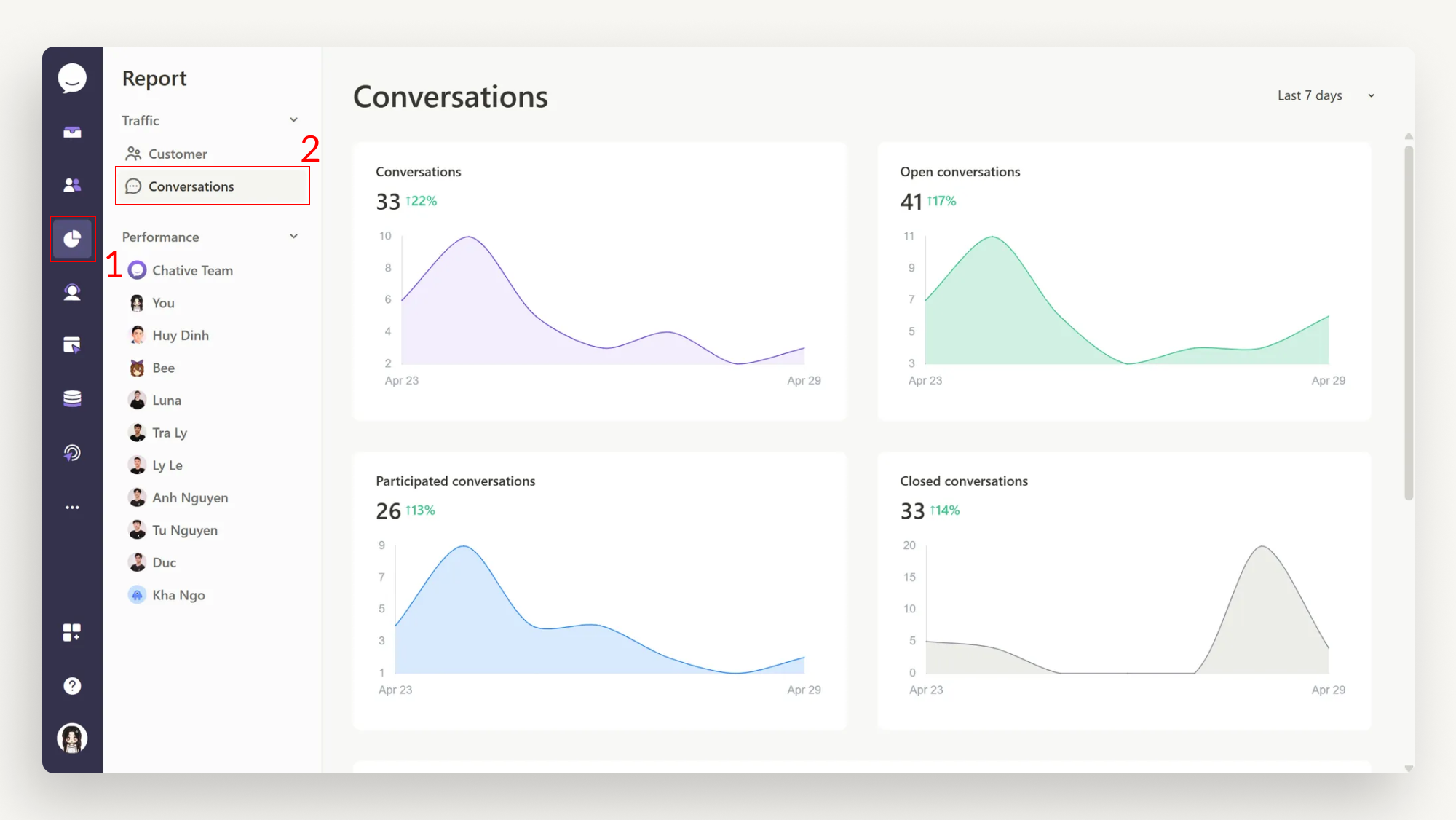The image size is (1456, 820).
Task: Open the database icon in sidebar
Action: [72, 398]
